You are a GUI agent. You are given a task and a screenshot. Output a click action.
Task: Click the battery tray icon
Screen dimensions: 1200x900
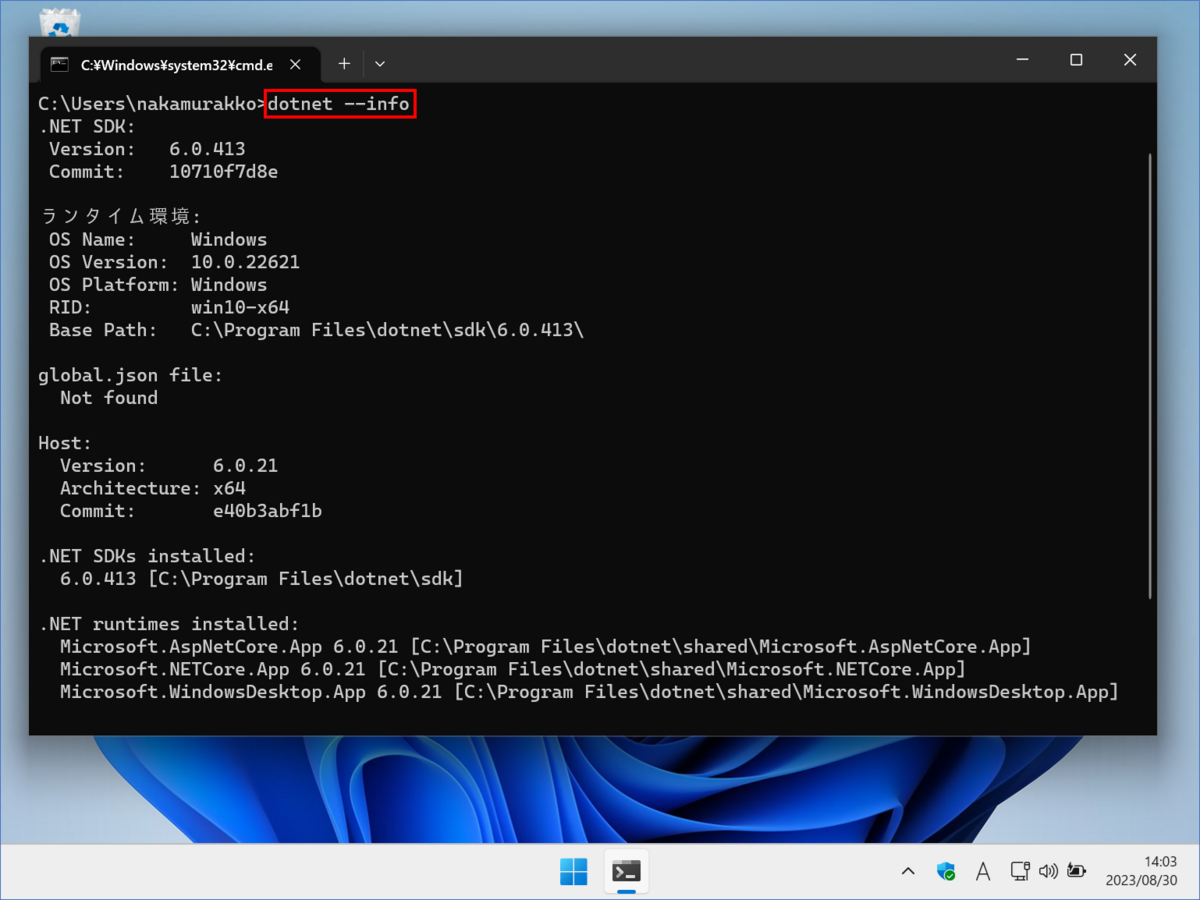pos(1077,871)
